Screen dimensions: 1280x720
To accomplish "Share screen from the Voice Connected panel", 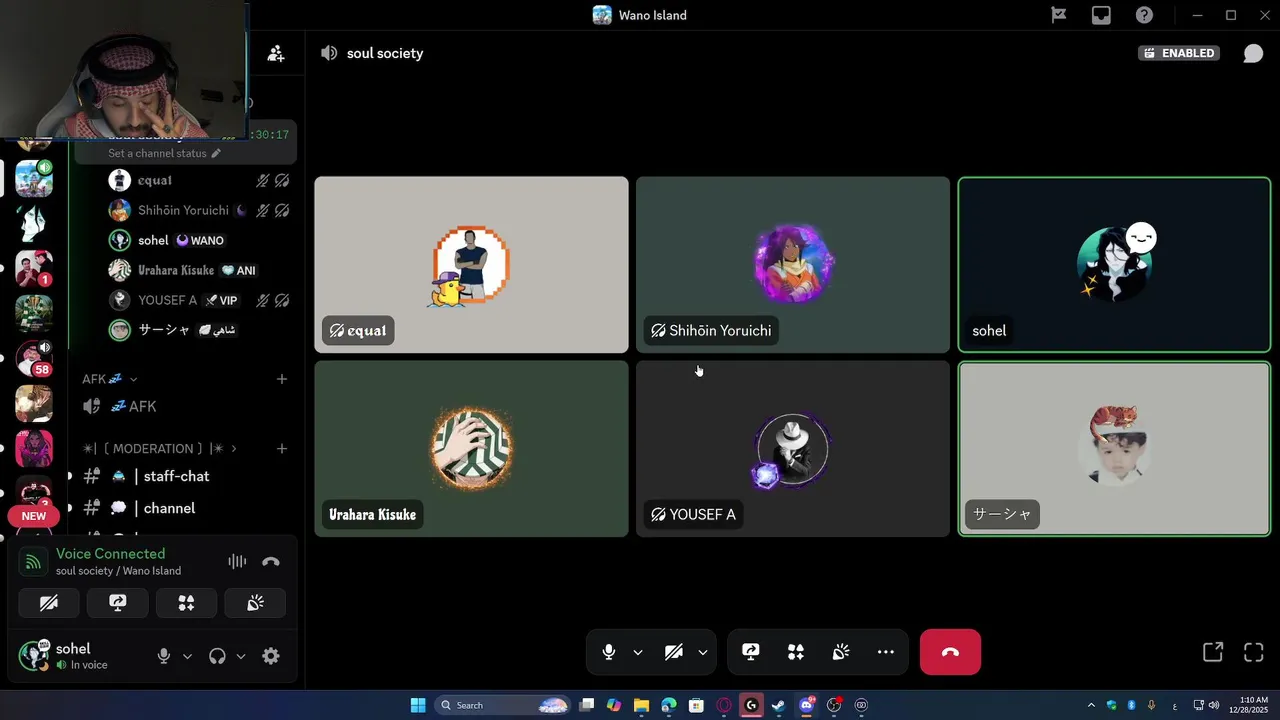I will point(118,603).
